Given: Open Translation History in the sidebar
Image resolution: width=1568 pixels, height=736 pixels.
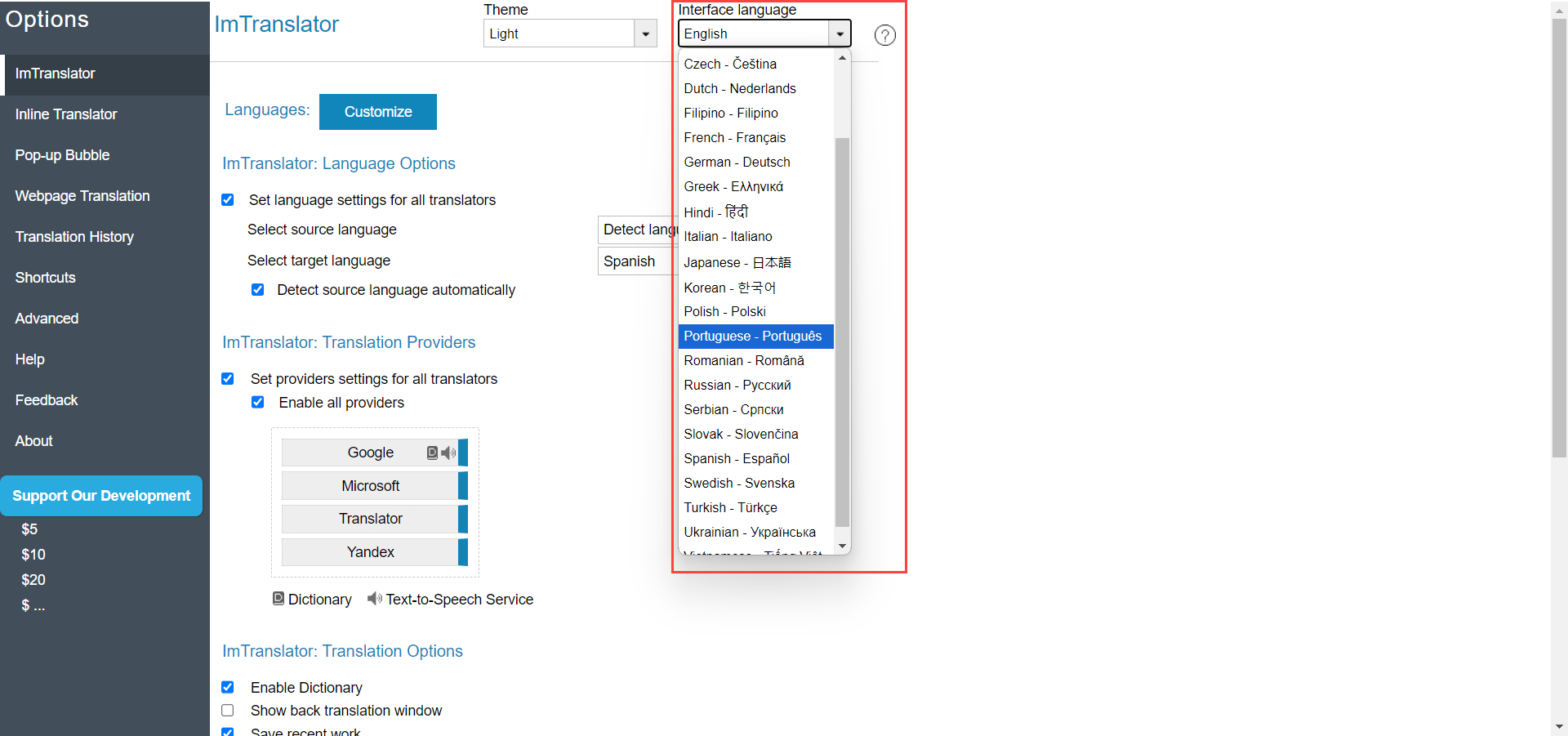Looking at the screenshot, I should [105, 237].
